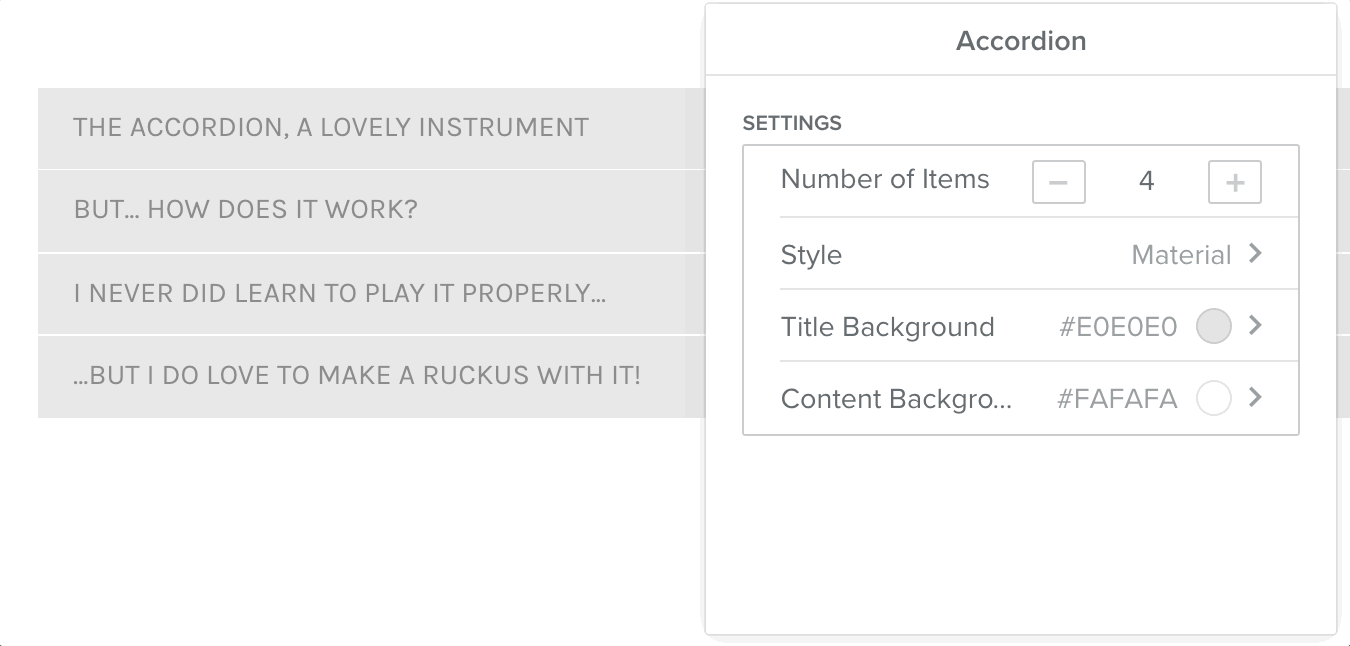Open the Material style dropdown value
This screenshot has height=646, width=1350.
point(1181,255)
